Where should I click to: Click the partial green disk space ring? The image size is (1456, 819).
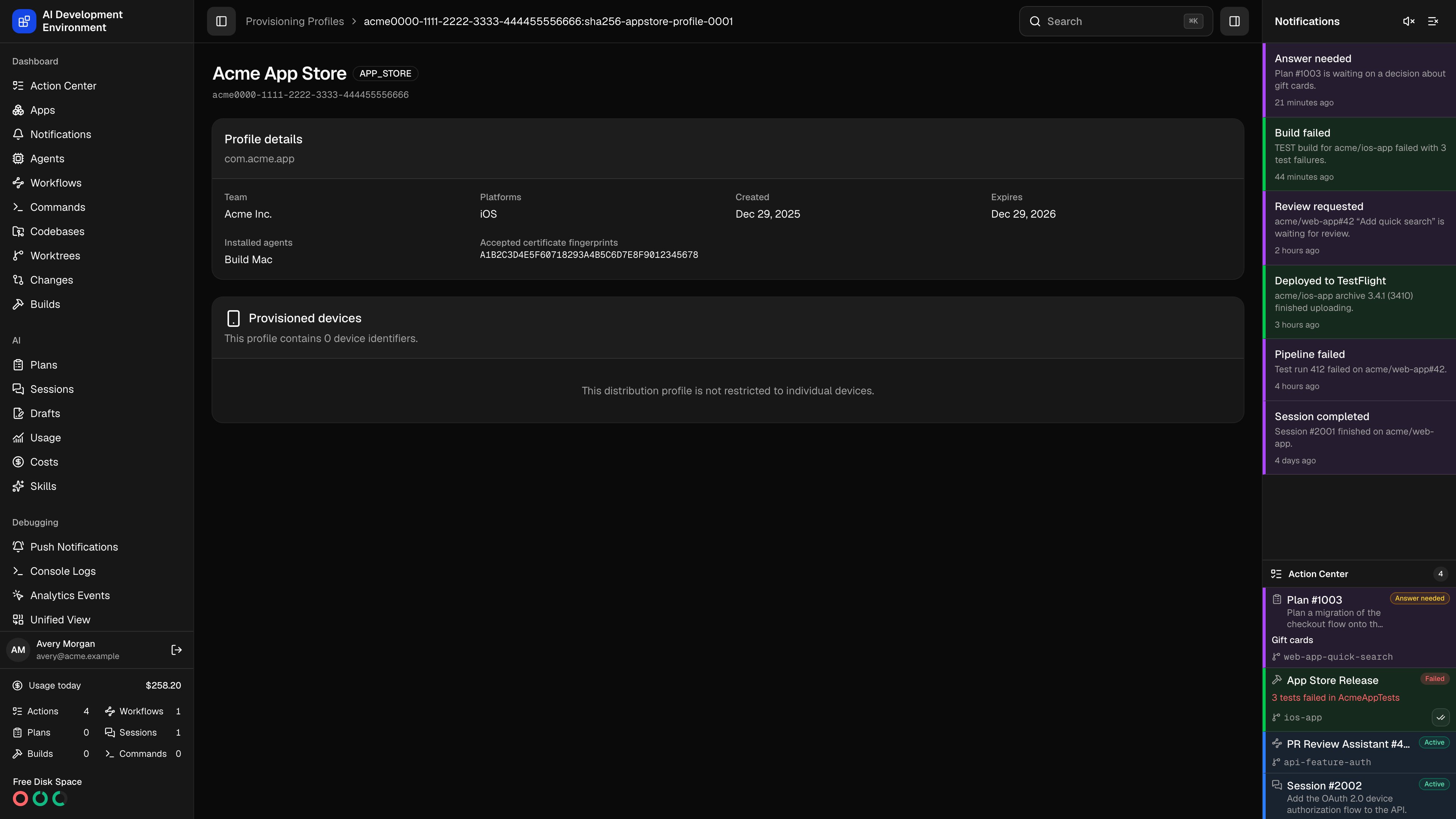(x=60, y=799)
